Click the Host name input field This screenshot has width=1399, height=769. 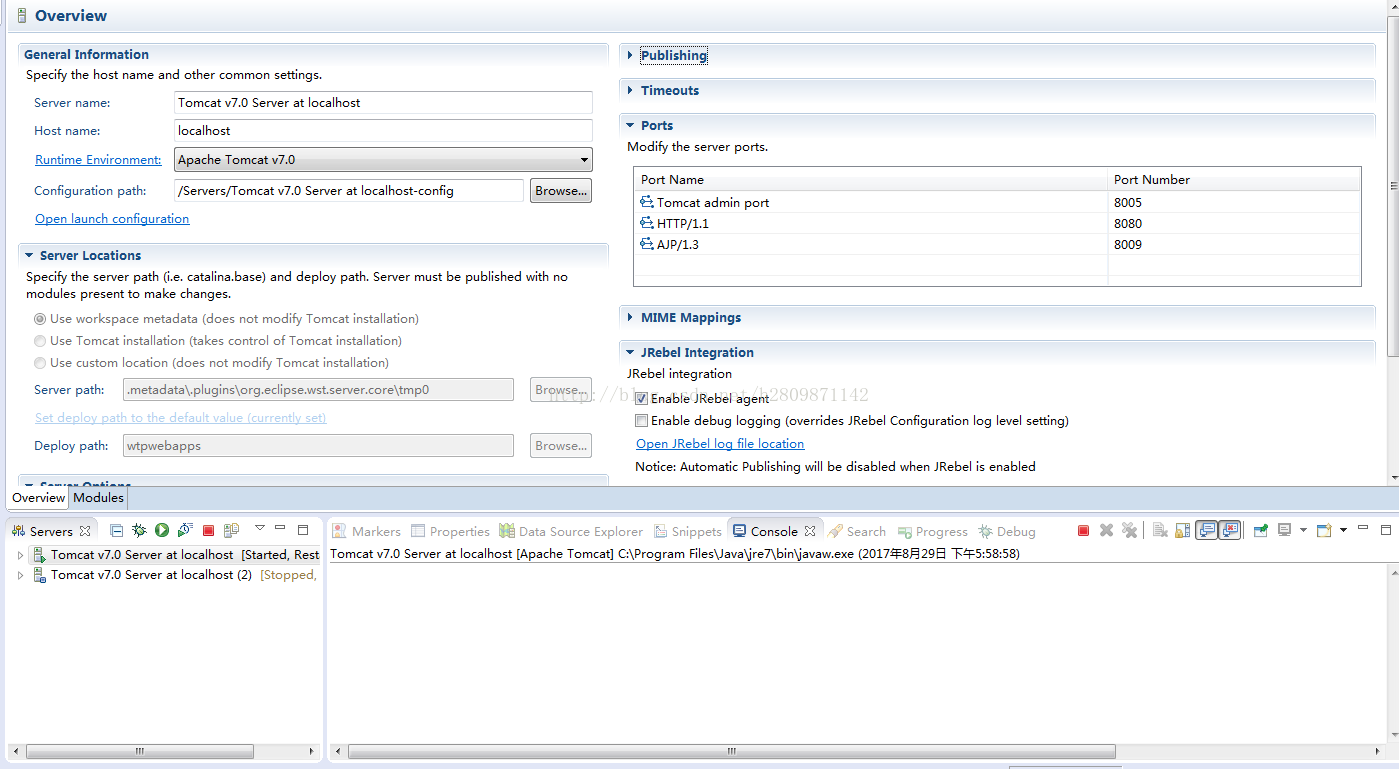point(383,130)
